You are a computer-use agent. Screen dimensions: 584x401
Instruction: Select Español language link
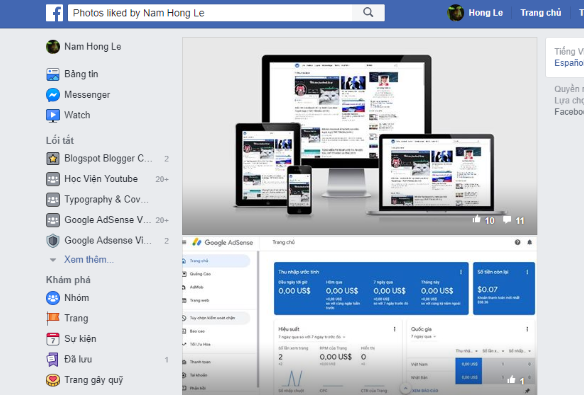tap(569, 63)
